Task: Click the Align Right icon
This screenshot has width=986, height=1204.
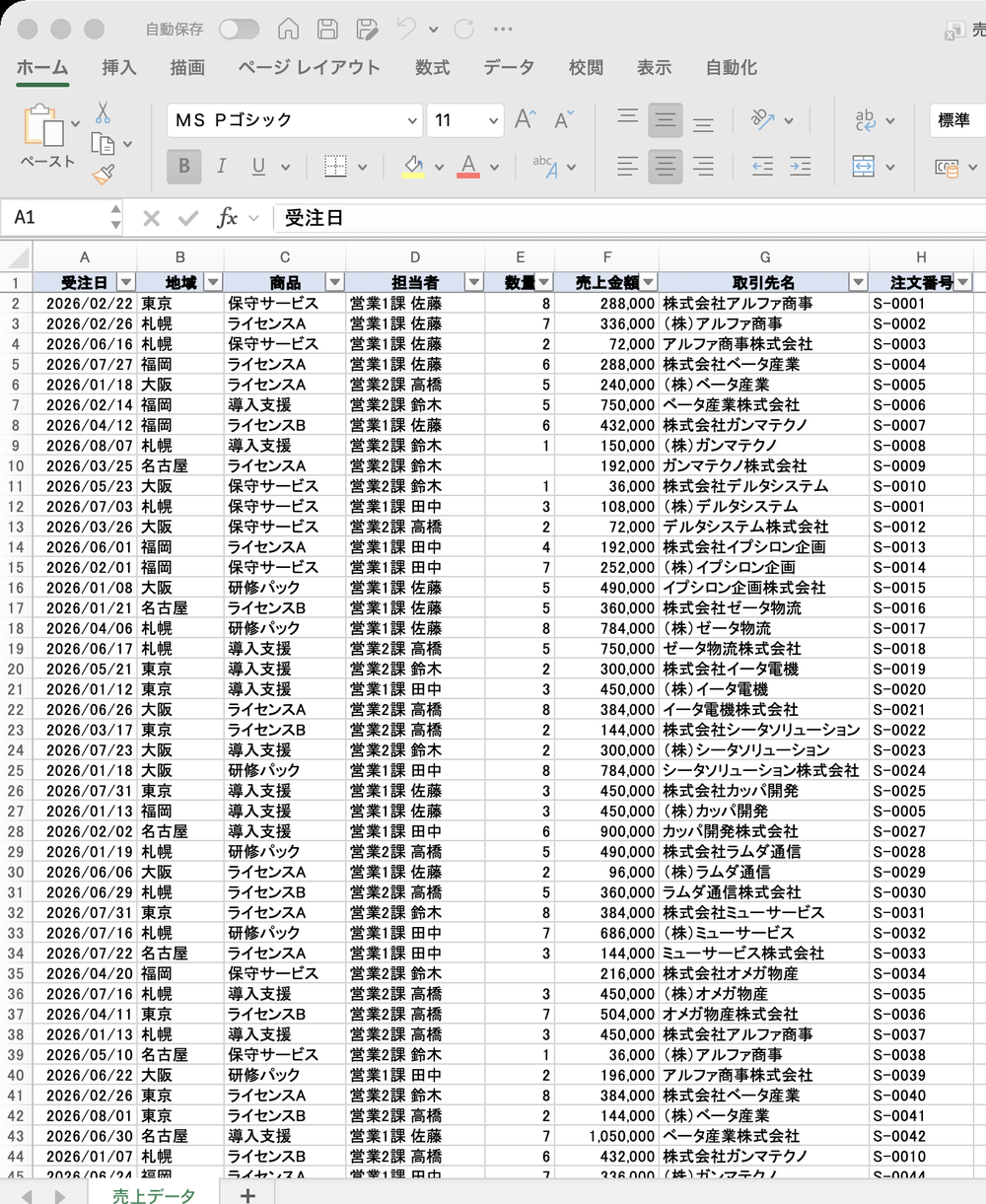Action: tap(703, 167)
